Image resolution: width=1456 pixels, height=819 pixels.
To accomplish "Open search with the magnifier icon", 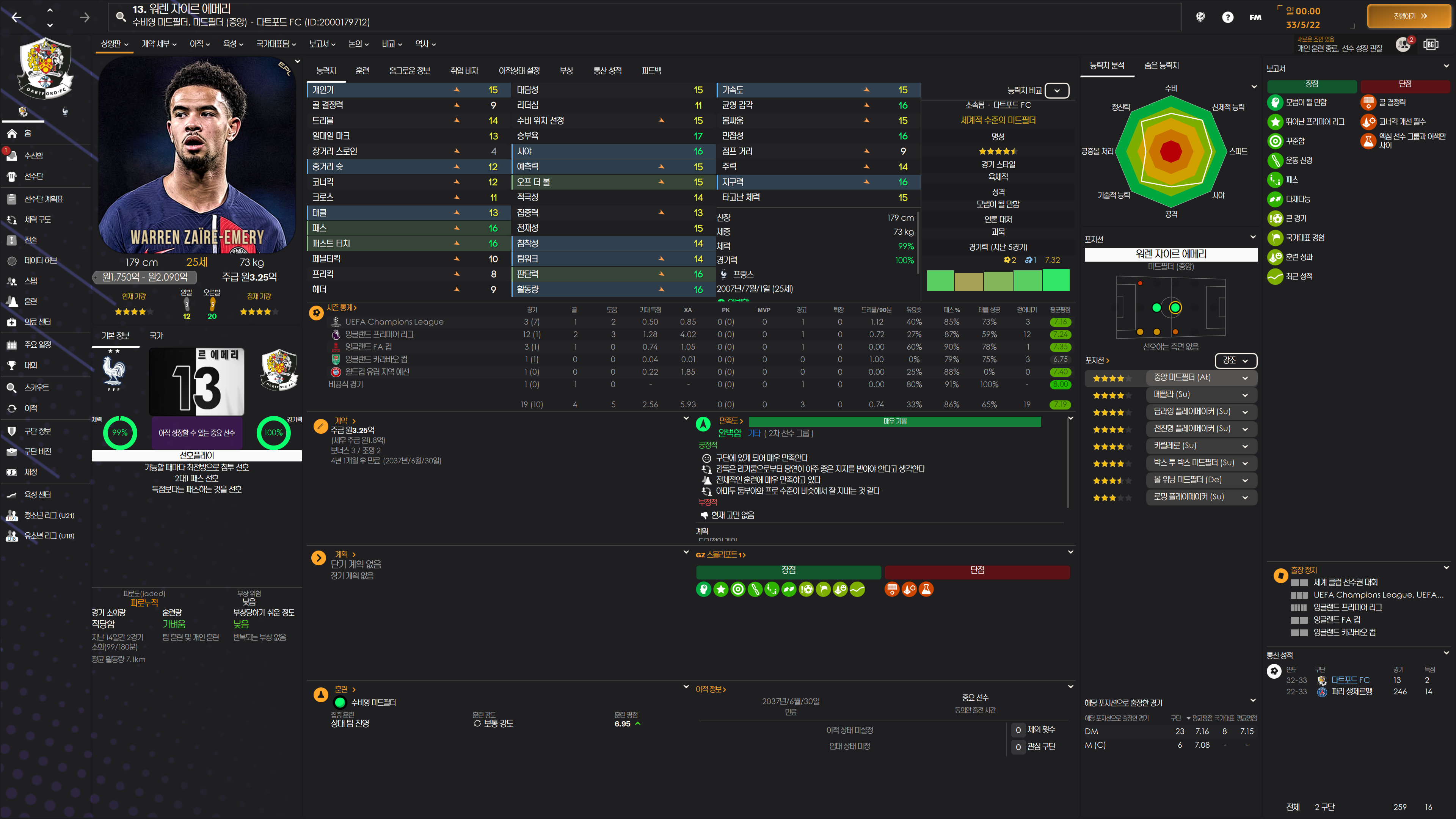I will (x=121, y=16).
